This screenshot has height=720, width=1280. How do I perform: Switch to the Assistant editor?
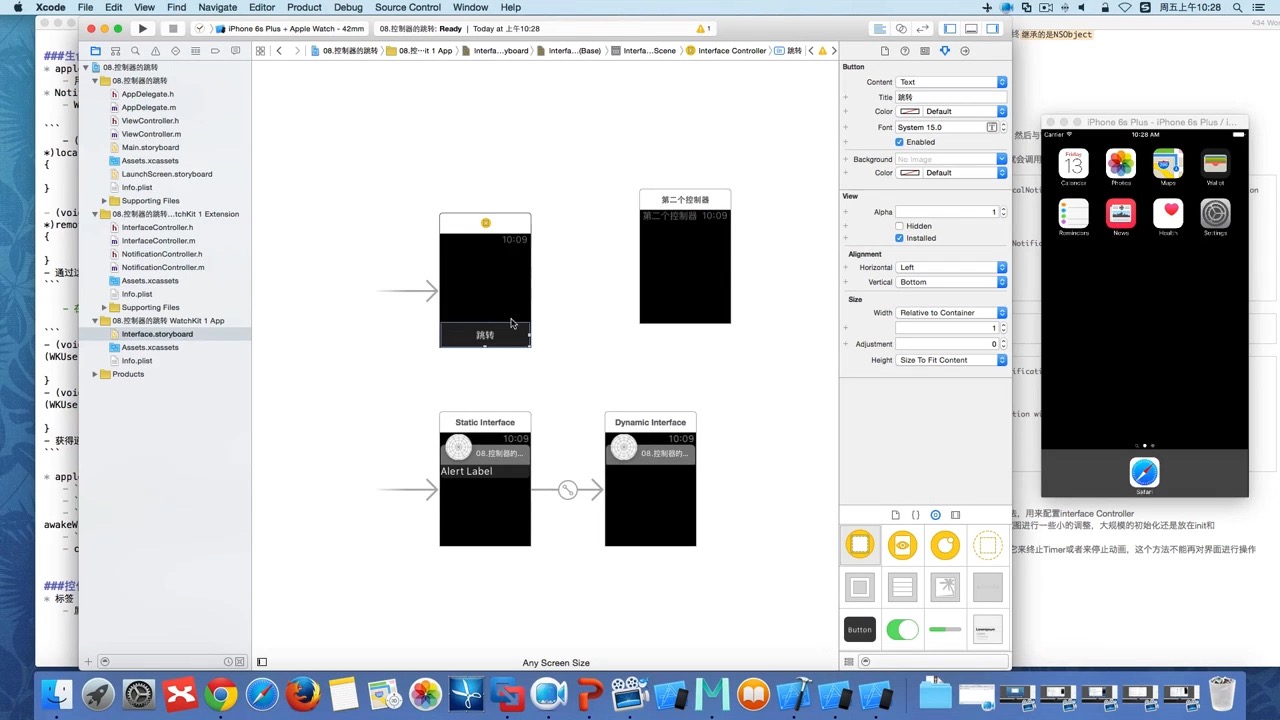point(901,29)
